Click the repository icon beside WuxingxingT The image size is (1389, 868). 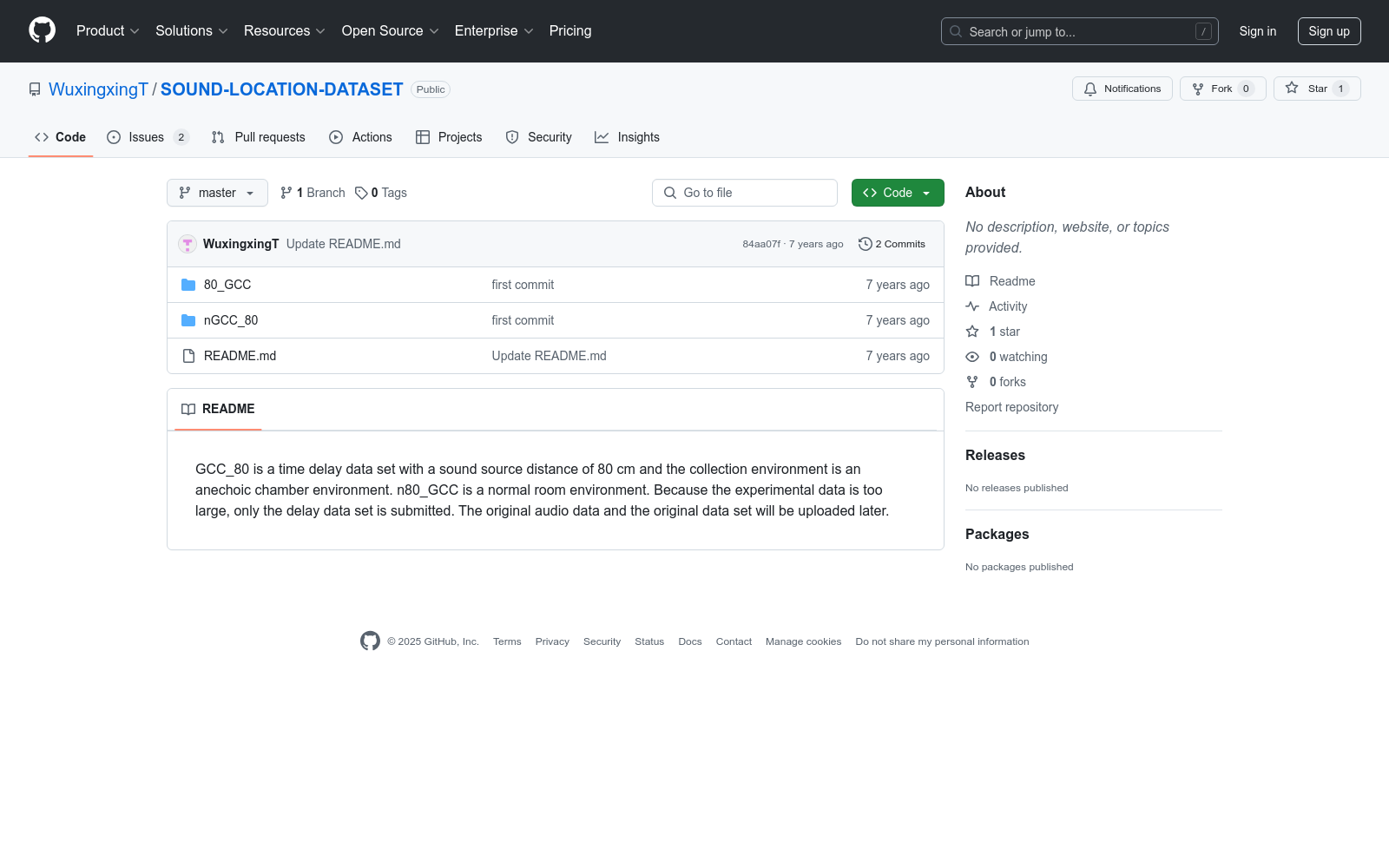pyautogui.click(x=35, y=89)
